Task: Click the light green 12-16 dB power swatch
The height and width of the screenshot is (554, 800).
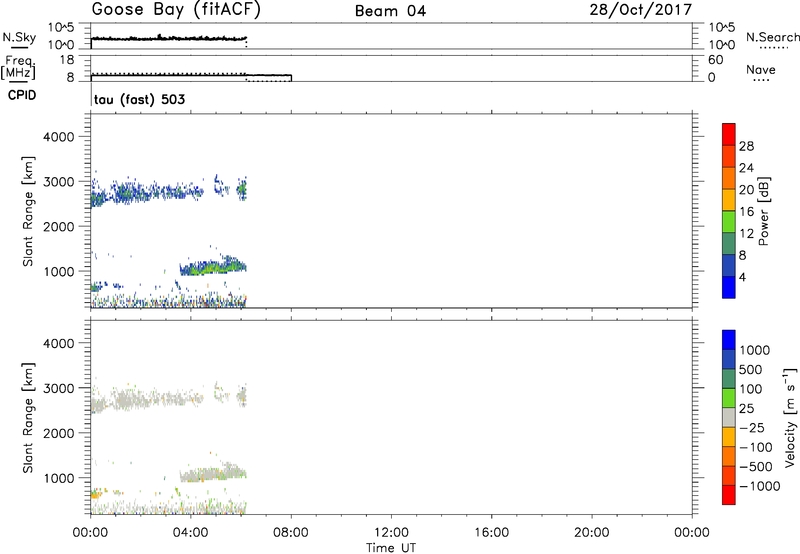Action: click(x=729, y=221)
